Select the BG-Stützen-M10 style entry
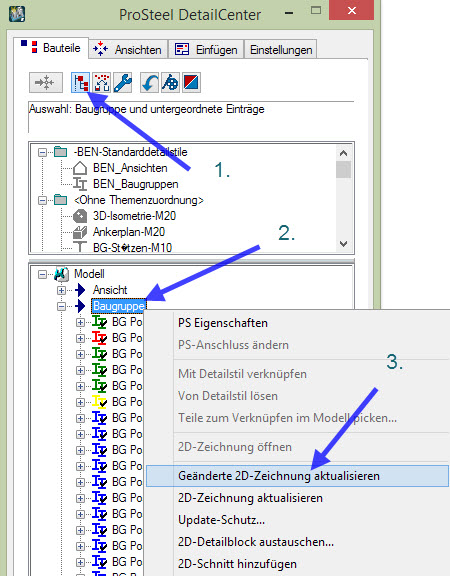Image resolution: width=450 pixels, height=576 pixels. (132, 248)
